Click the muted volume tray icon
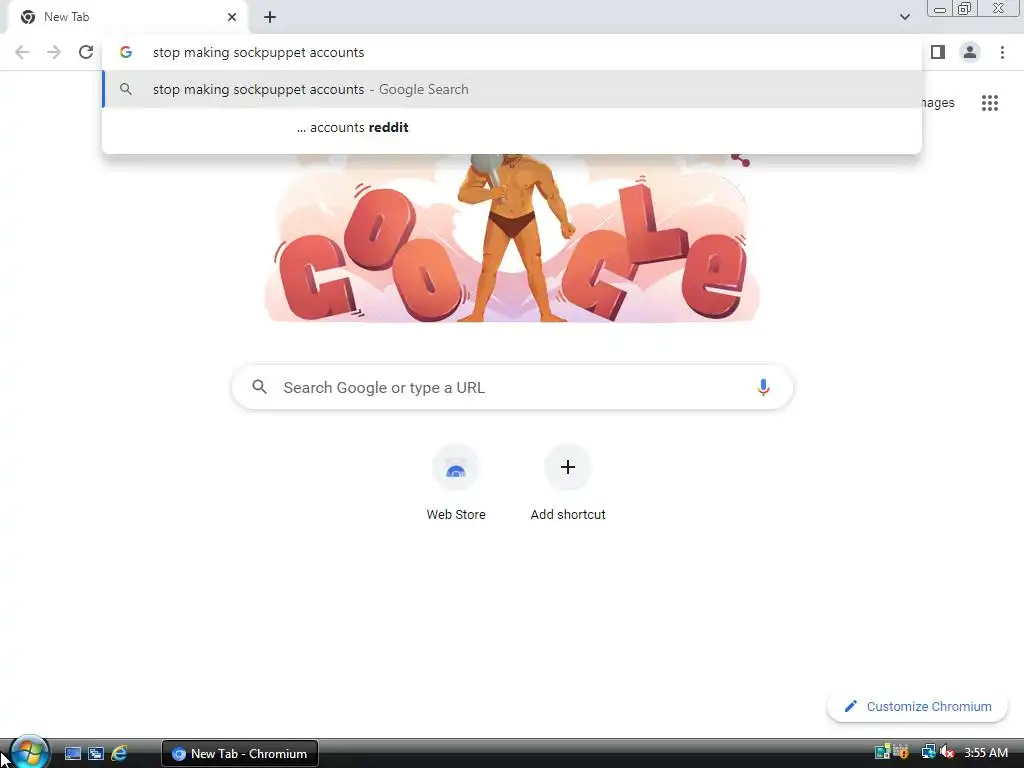 948,753
